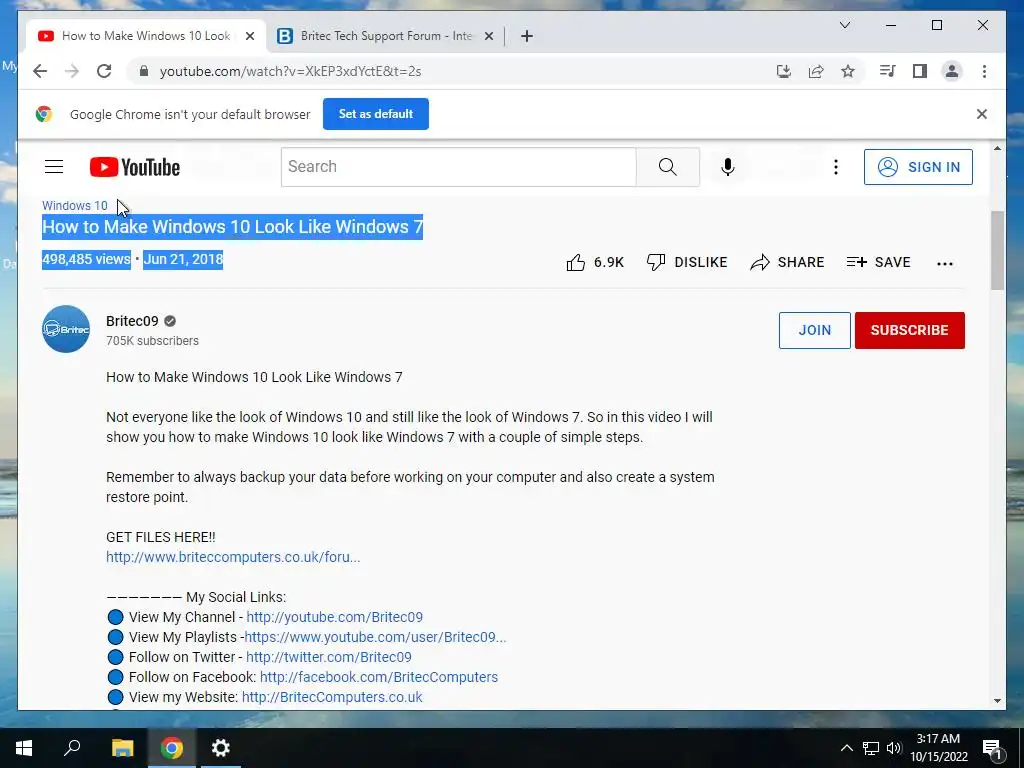Open the volume speaker icon in tray
Image resolution: width=1024 pixels, height=768 pixels.
[894, 748]
